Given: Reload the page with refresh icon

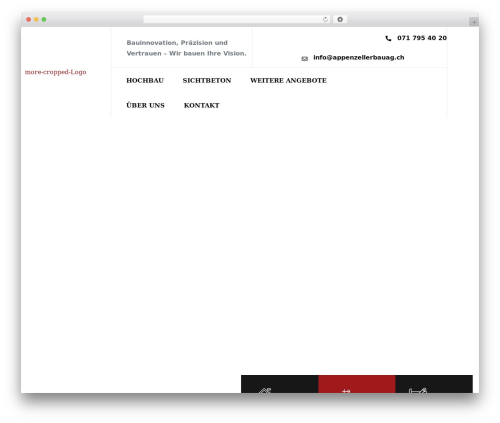Looking at the screenshot, I should [325, 19].
